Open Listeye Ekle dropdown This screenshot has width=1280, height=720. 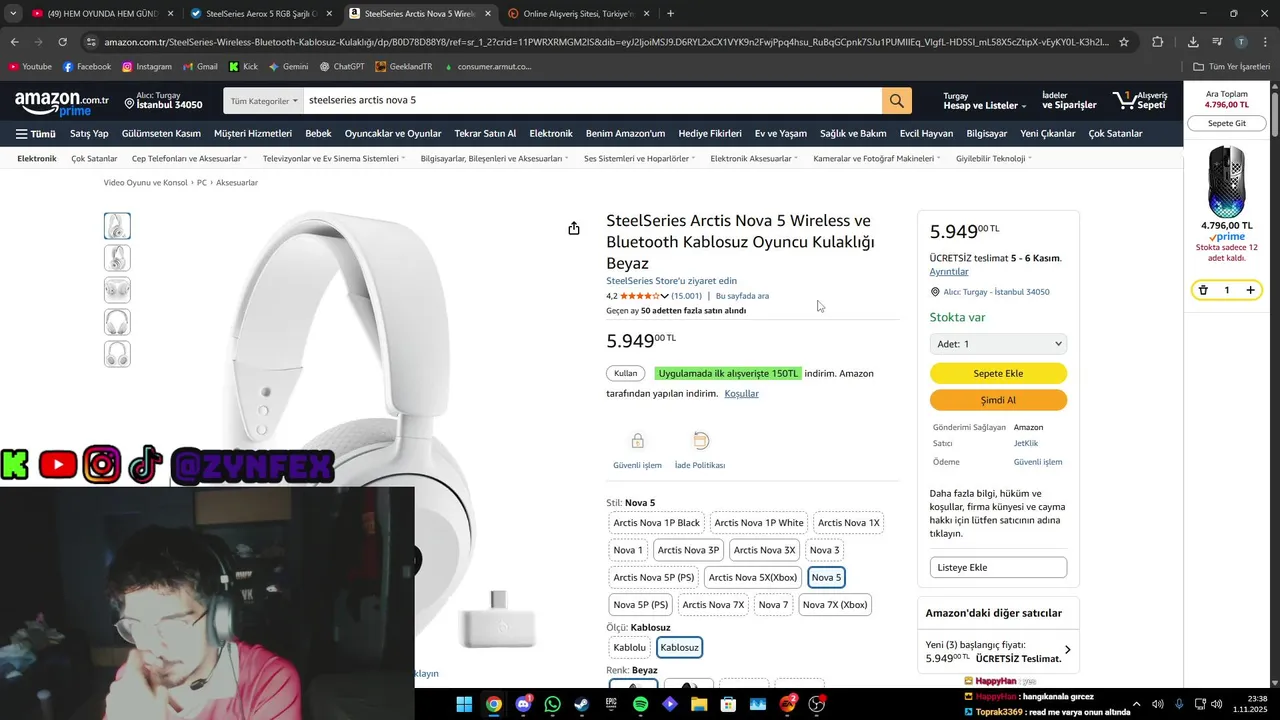998,568
